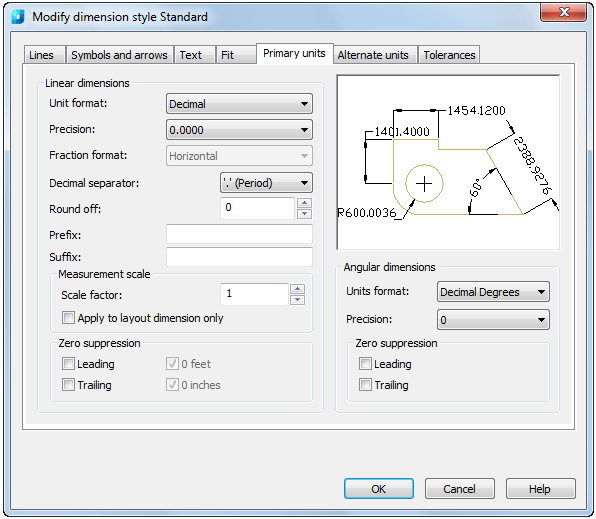Select the Primary units tab
596x519 pixels.
point(295,53)
